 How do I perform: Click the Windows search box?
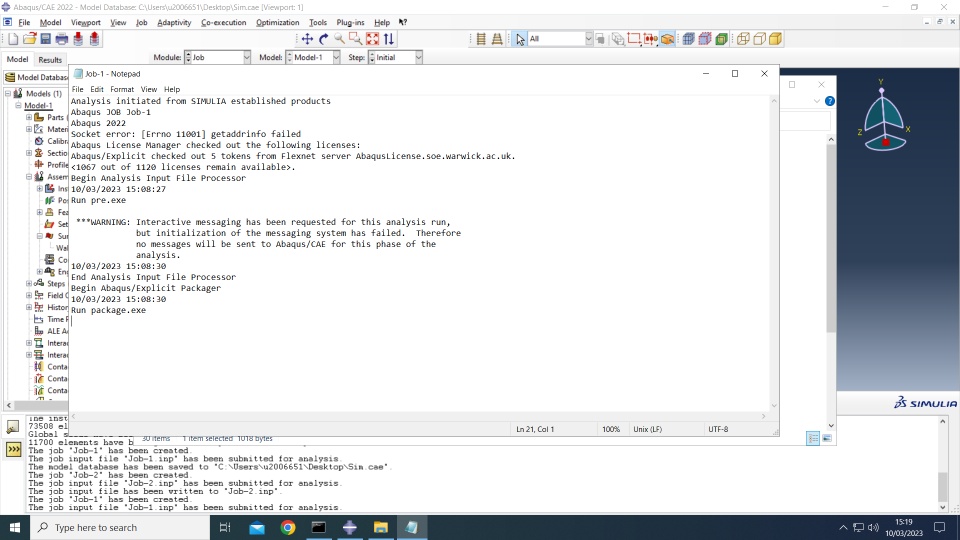(120, 527)
